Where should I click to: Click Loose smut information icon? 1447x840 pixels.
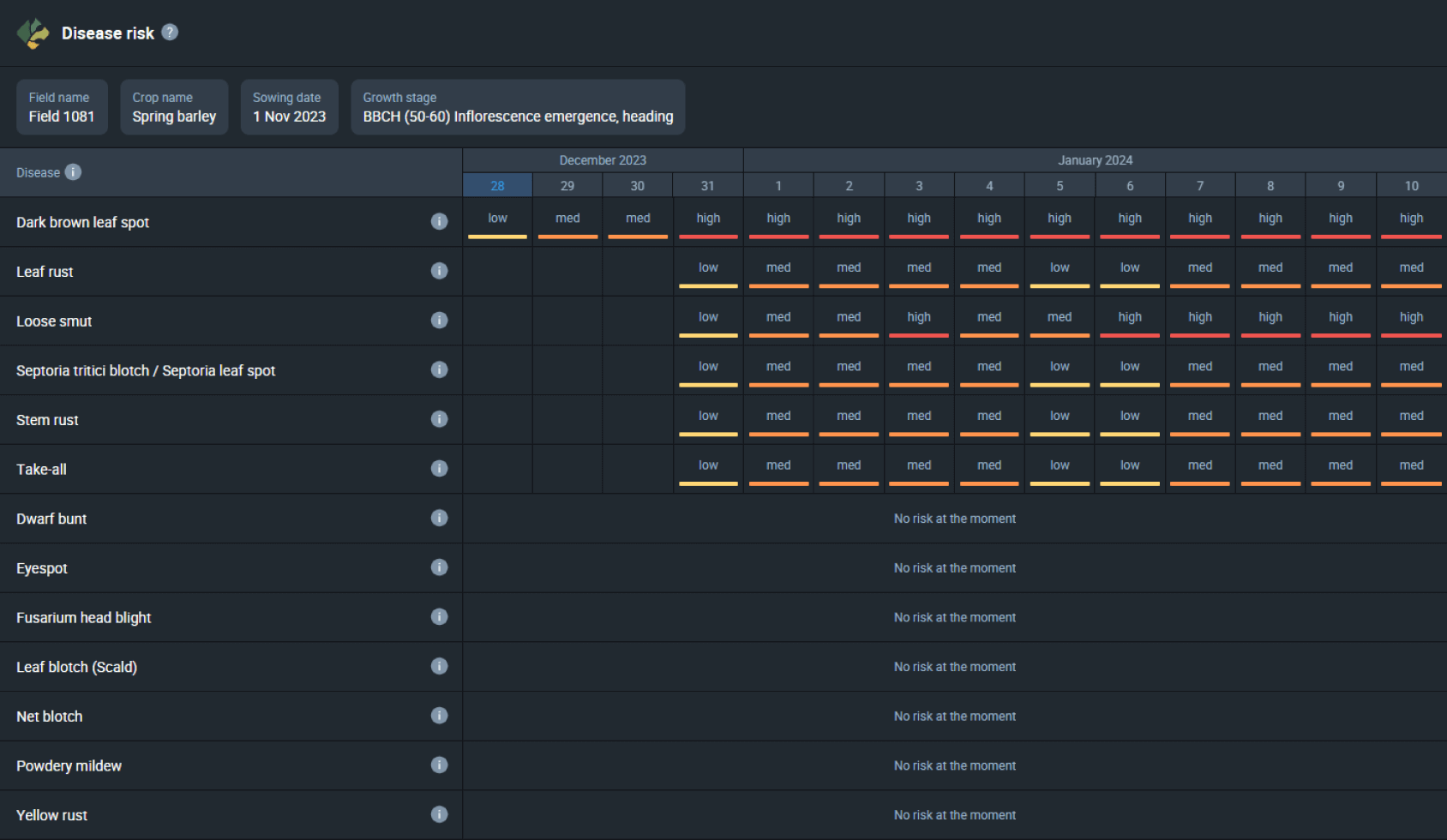tap(439, 321)
